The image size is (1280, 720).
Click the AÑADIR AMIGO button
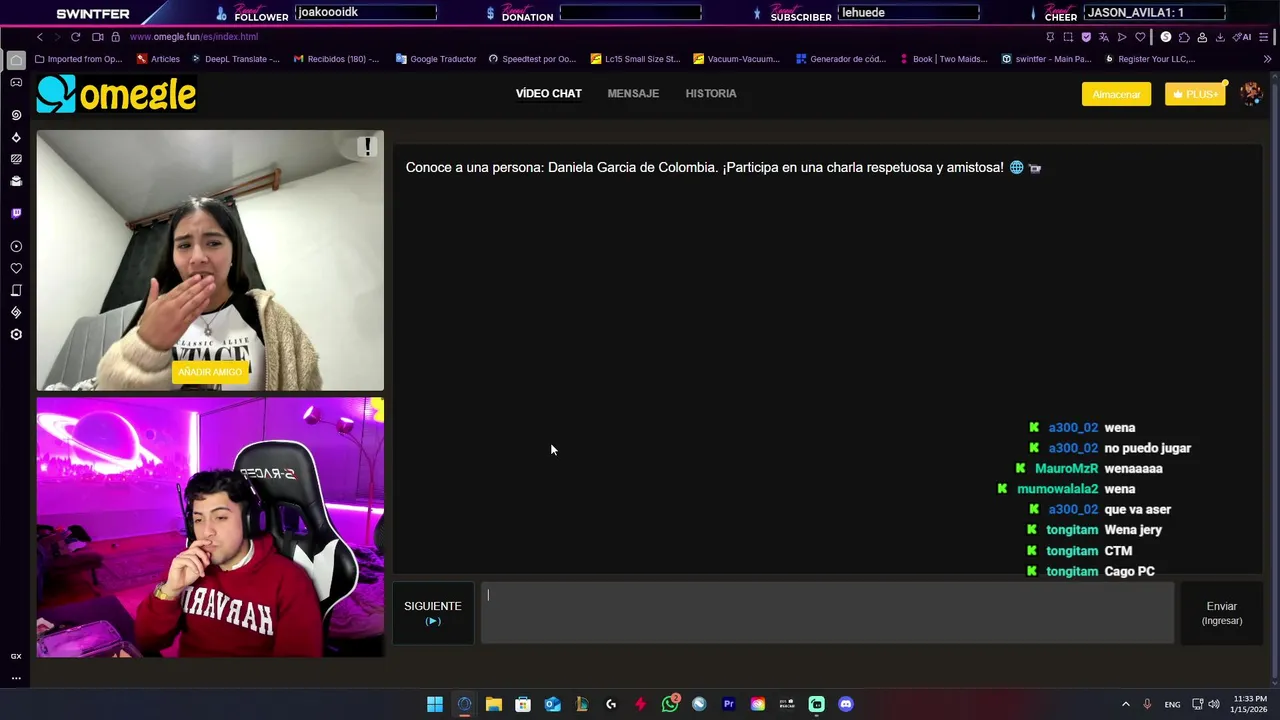[210, 372]
